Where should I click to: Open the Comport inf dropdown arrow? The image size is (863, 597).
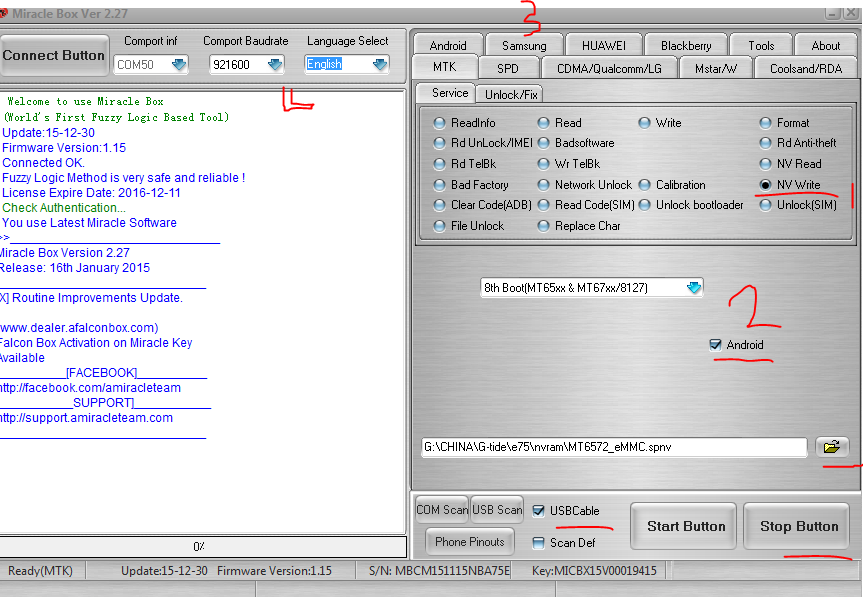coord(179,65)
